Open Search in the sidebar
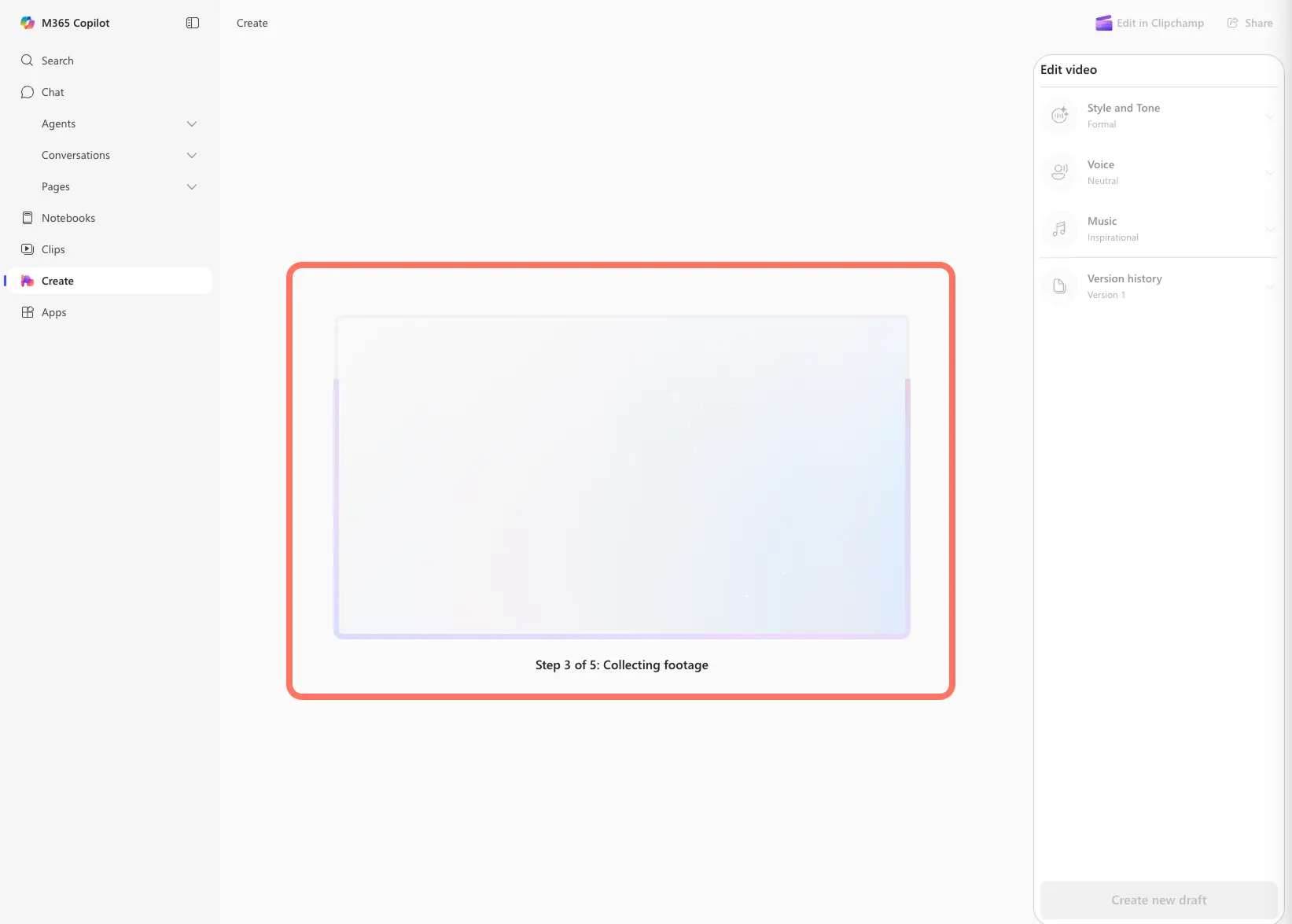1292x924 pixels. point(110,61)
